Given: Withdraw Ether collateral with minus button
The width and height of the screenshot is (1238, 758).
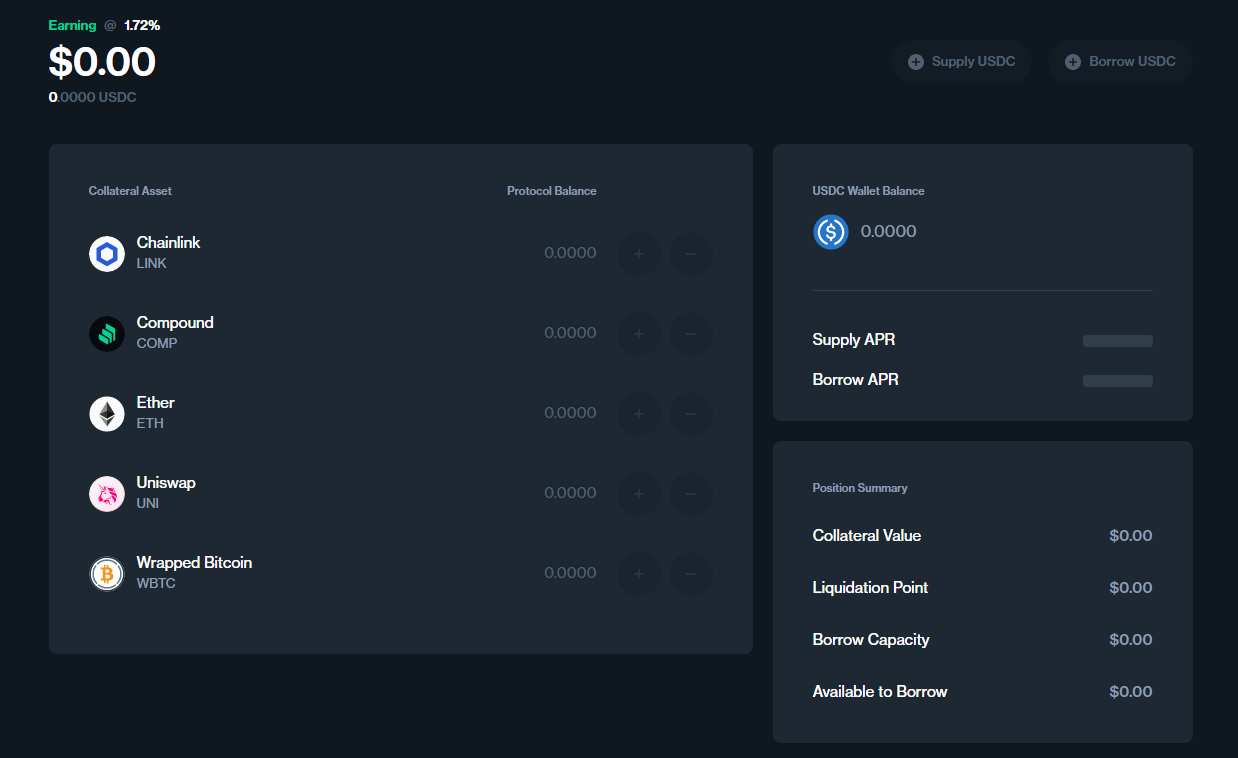Looking at the screenshot, I should [691, 414].
